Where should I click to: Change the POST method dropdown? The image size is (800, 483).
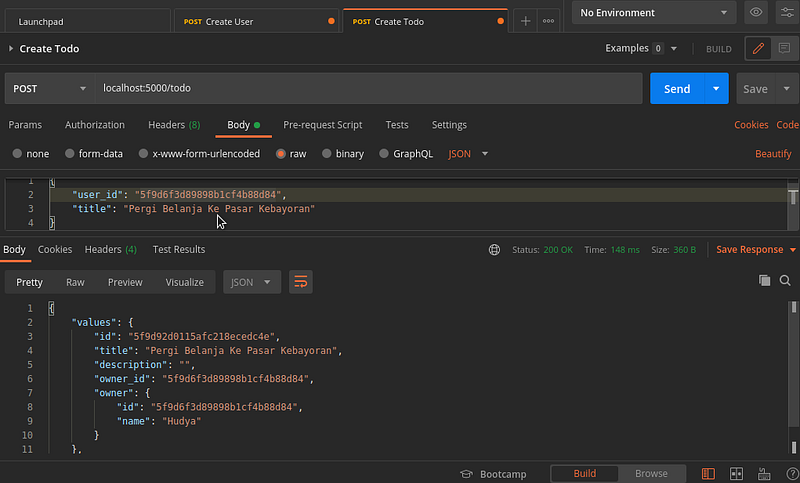point(49,88)
